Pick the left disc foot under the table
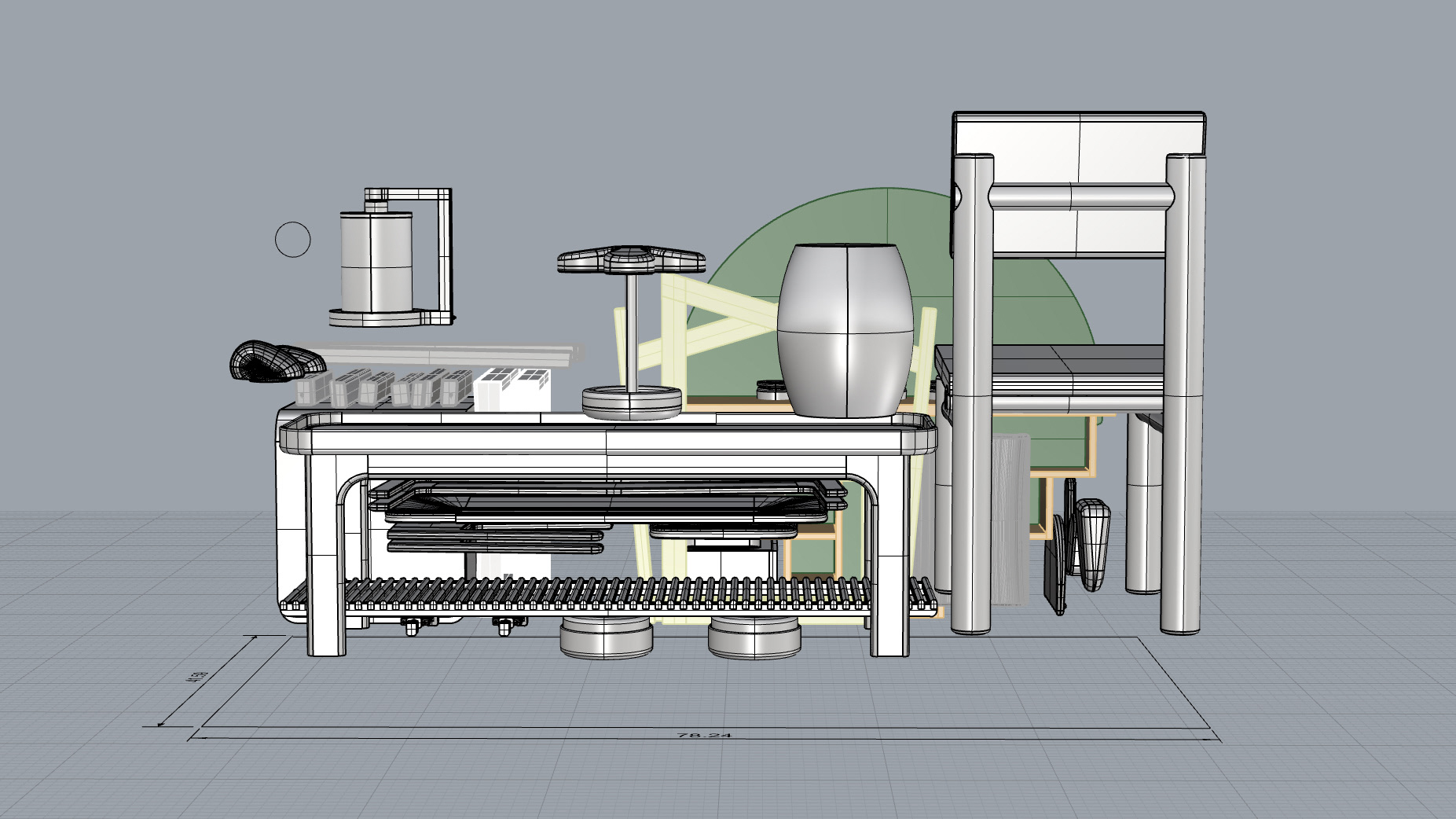Screen dimensions: 1456x819 pos(606,637)
